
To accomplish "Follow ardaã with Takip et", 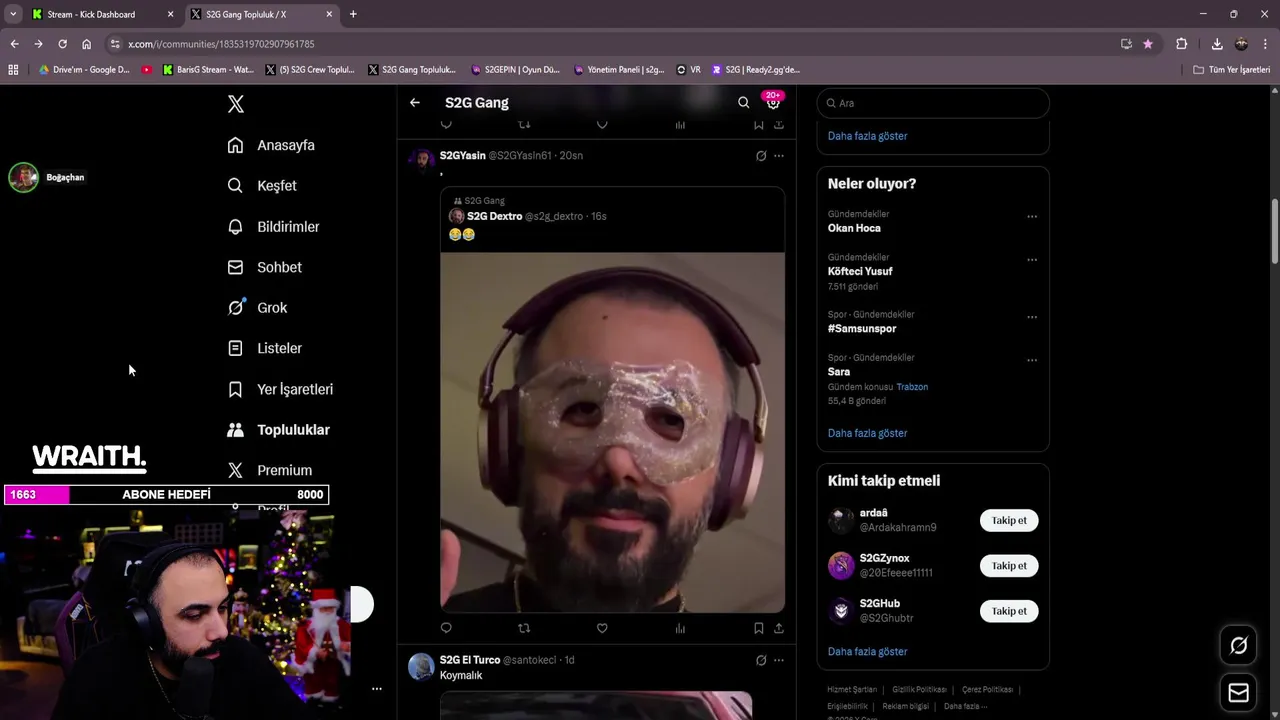I will point(1009,520).
